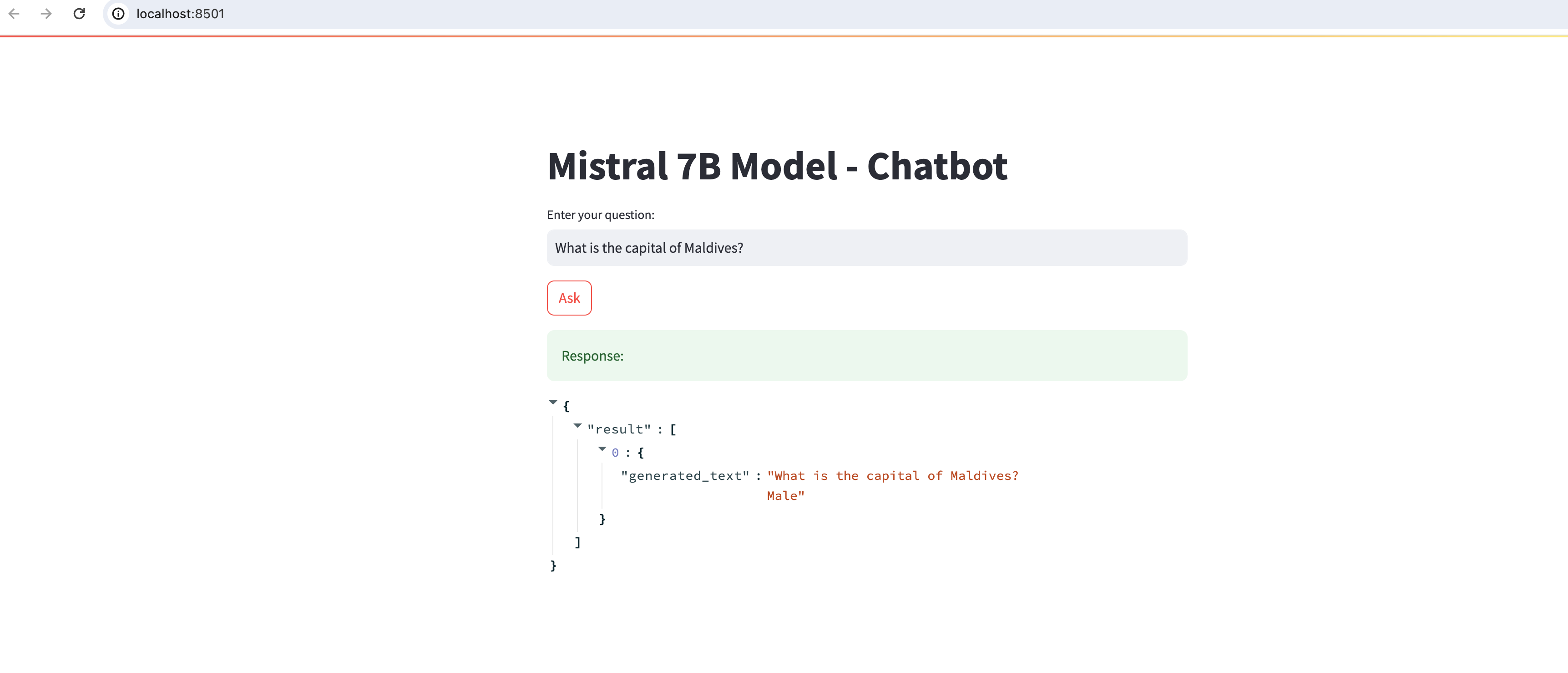This screenshot has width=1568, height=673.
Task: Click the closing brace of item 0
Action: pos(602,519)
